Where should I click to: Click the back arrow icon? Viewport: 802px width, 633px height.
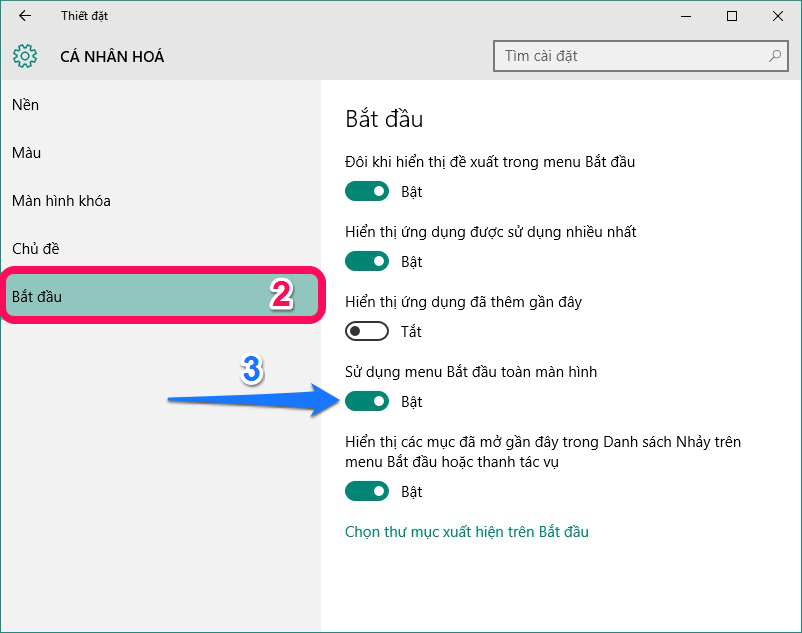[x=24, y=16]
